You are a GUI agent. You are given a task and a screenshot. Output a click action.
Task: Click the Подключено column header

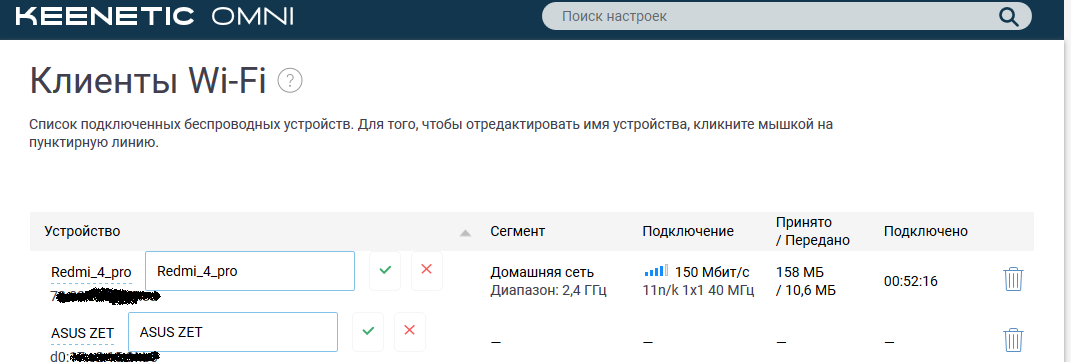pos(926,232)
